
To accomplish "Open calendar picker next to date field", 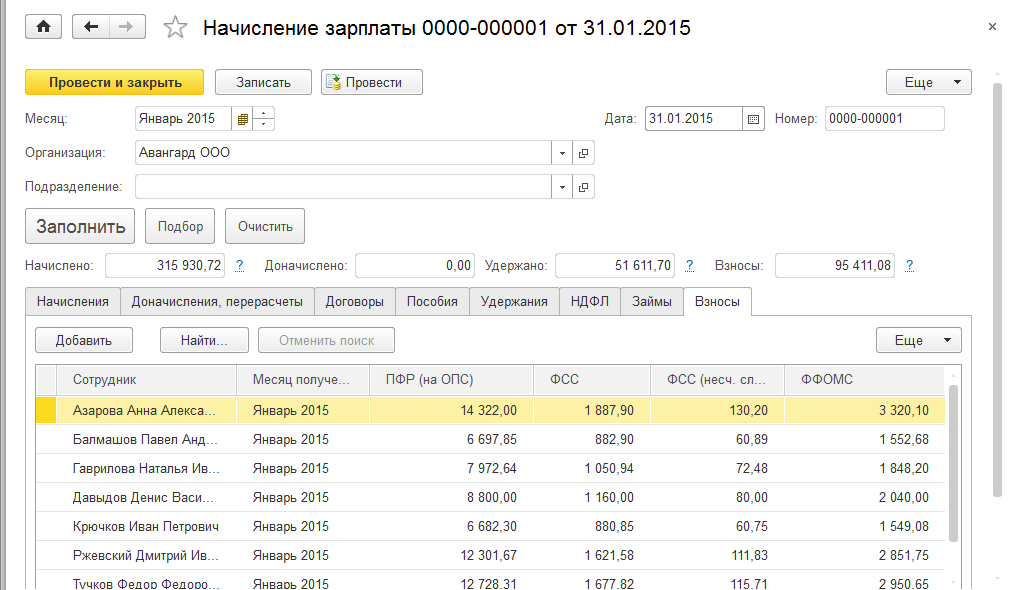I will [754, 119].
